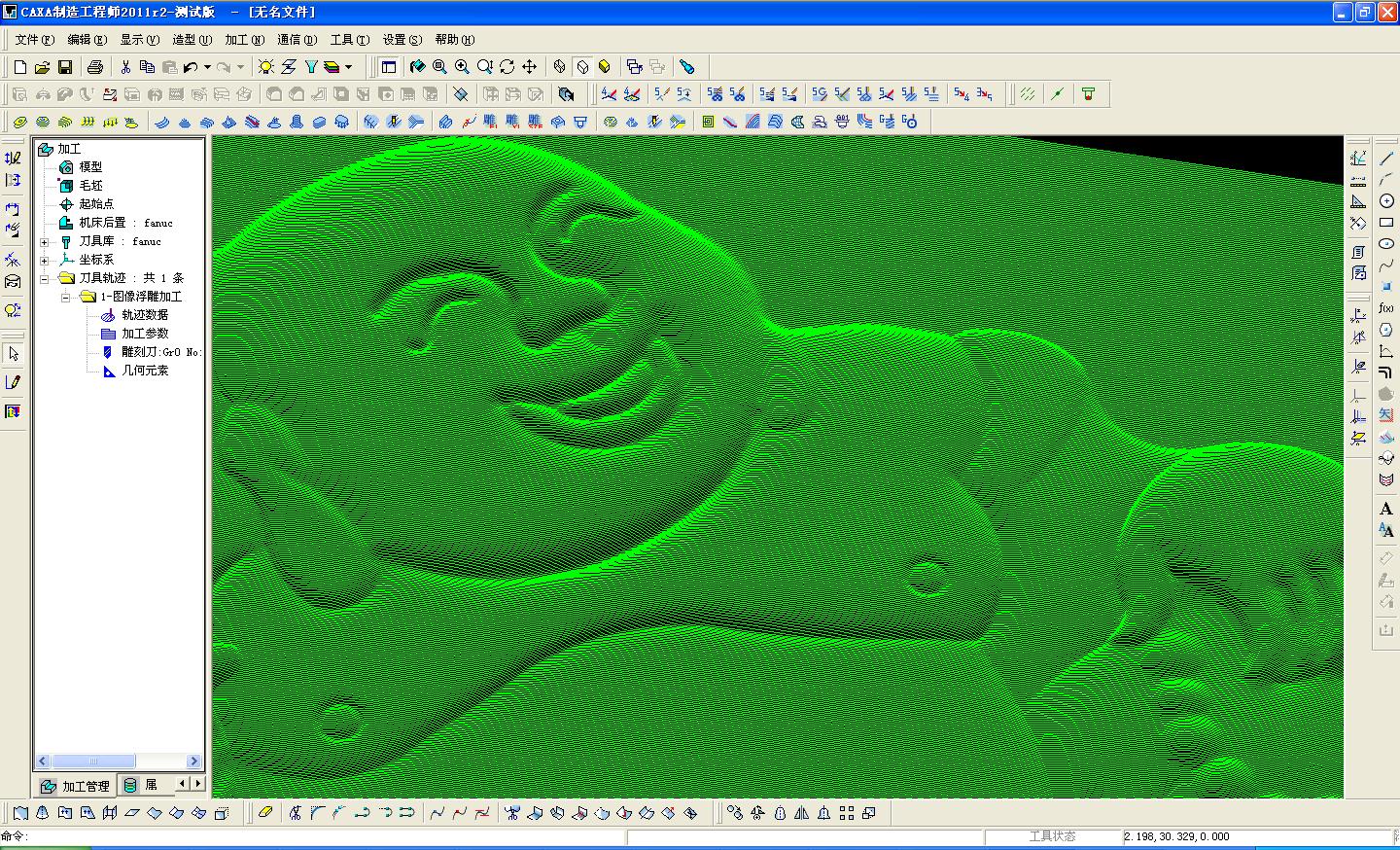Viewport: 1400px width, 850px height.
Task: Select the 轨迹数据 tree item
Action: 145,315
